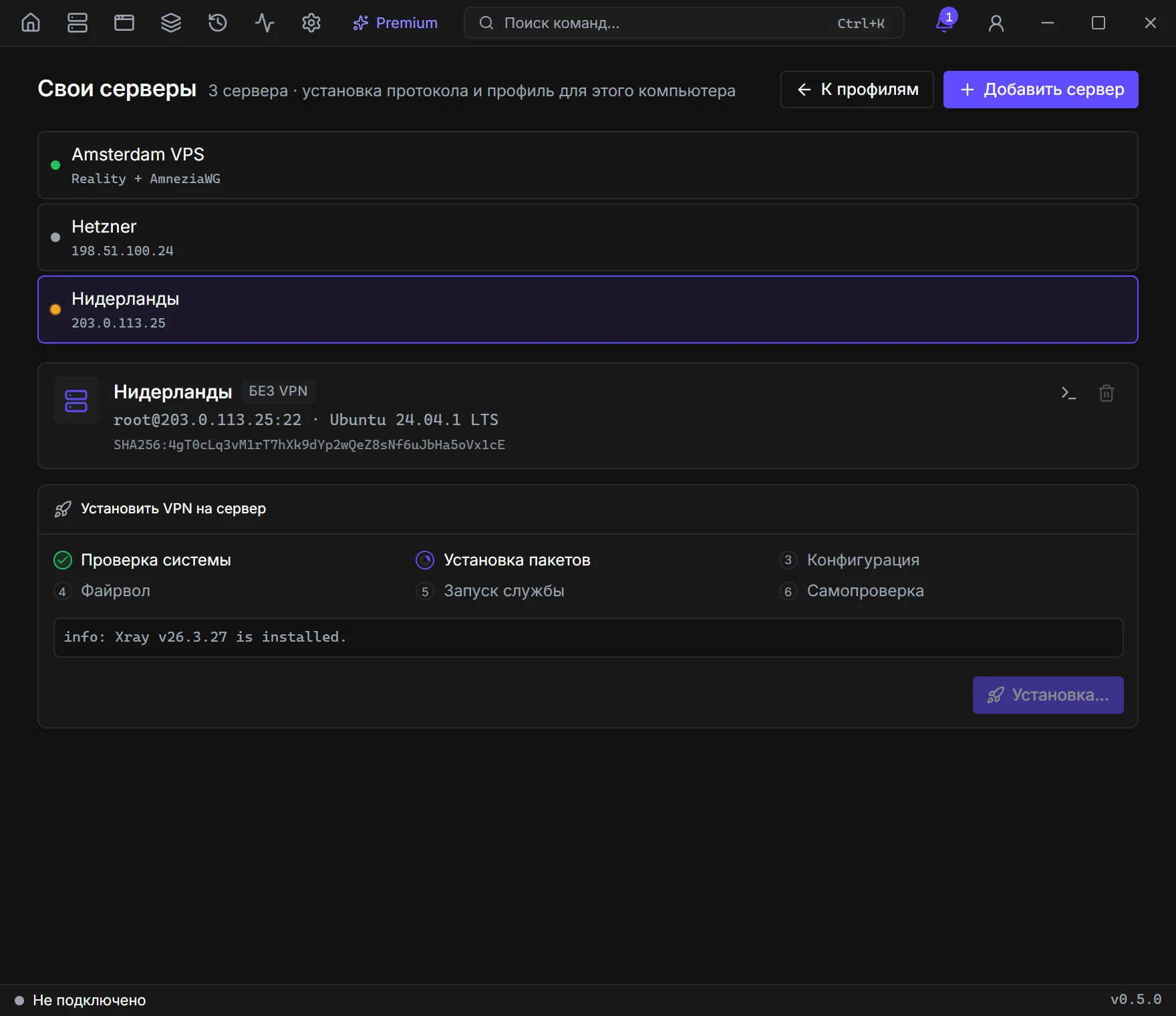Click the browser window icon in the top bar

[124, 23]
